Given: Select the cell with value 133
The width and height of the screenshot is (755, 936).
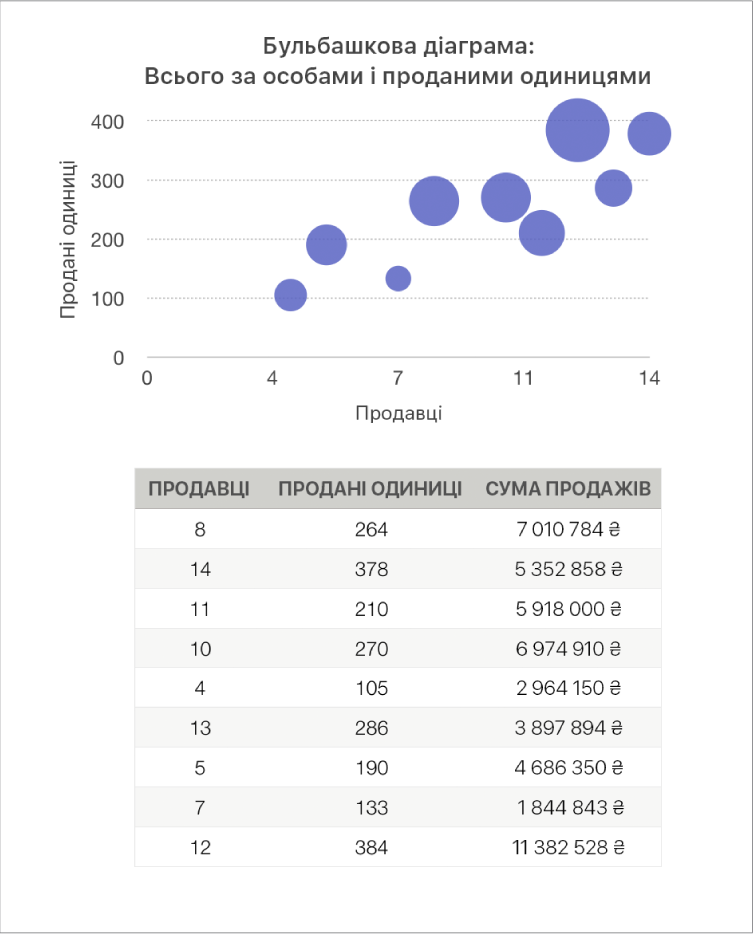Looking at the screenshot, I should [370, 807].
